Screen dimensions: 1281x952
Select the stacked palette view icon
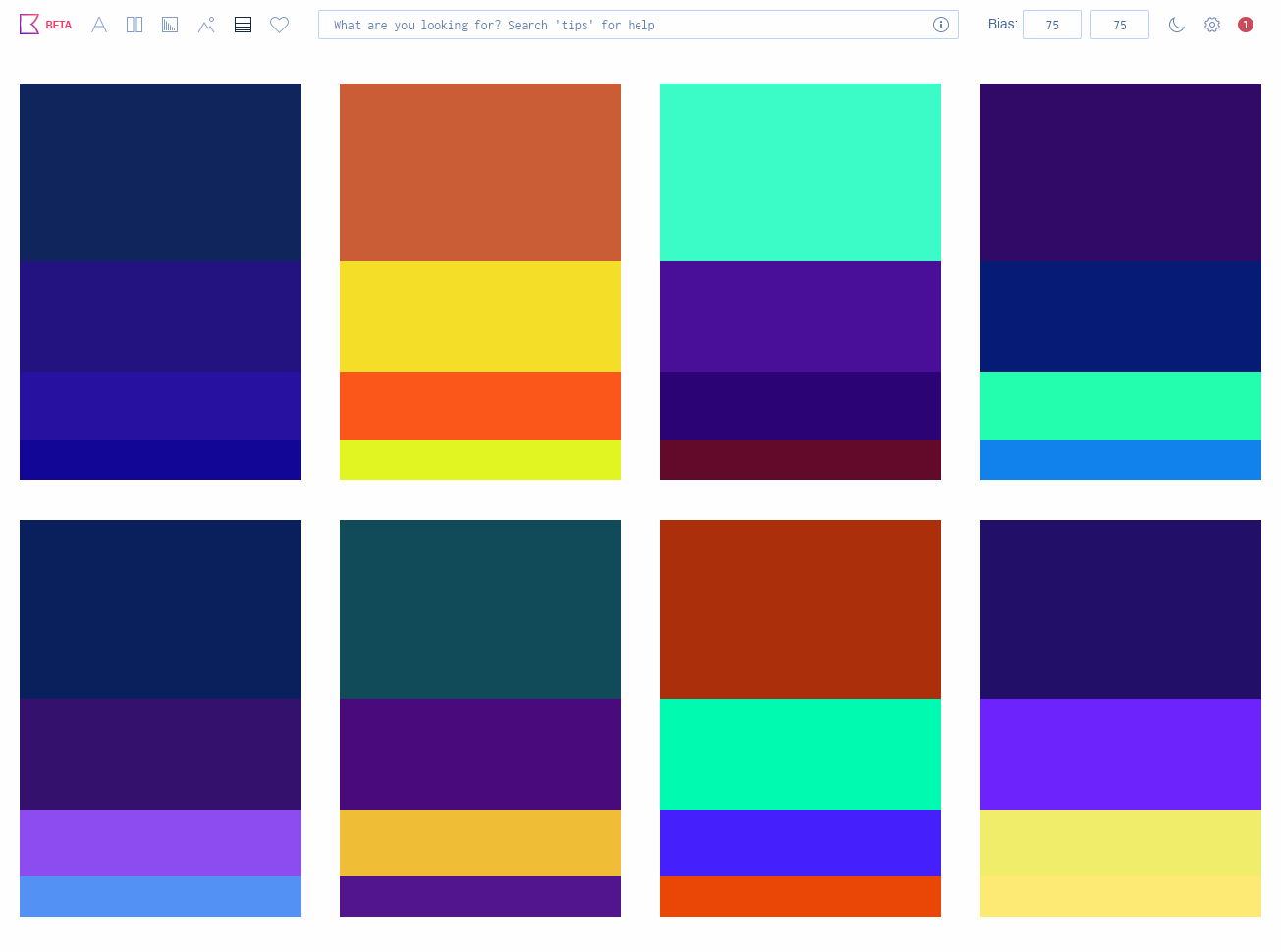tap(243, 25)
